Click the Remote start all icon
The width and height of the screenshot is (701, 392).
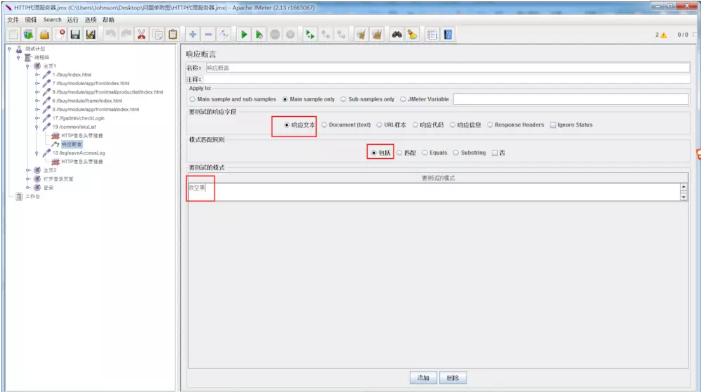(310, 34)
